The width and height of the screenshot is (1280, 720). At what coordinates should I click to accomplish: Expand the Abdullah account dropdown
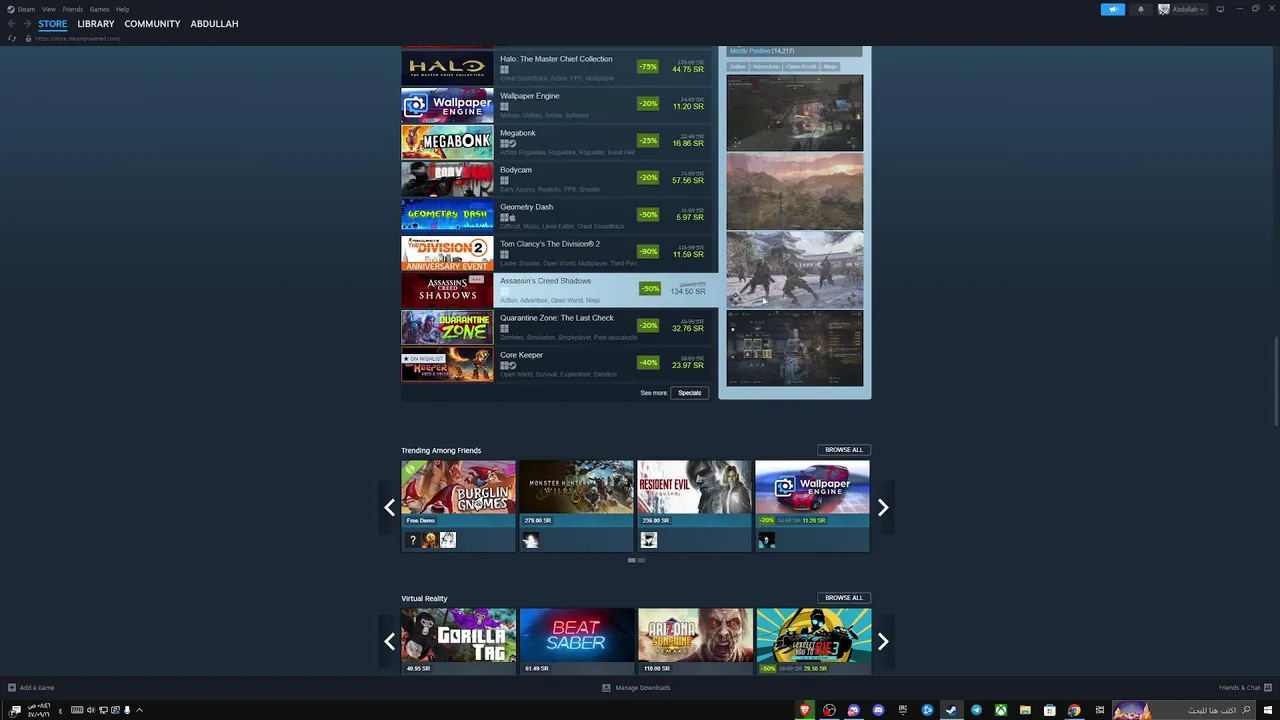tap(1182, 9)
